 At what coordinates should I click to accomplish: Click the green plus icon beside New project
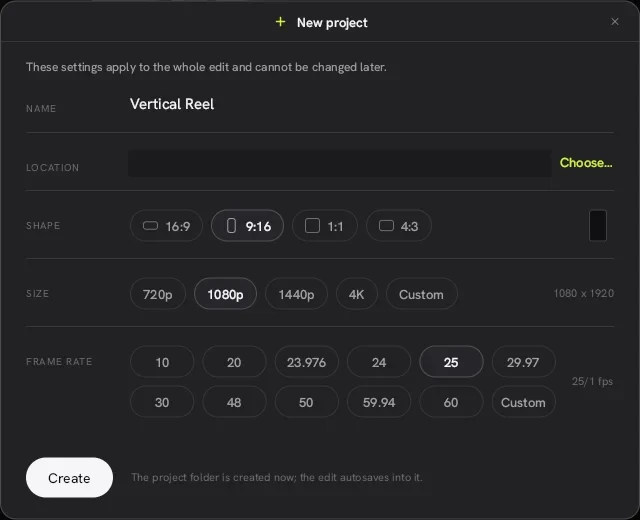280,22
